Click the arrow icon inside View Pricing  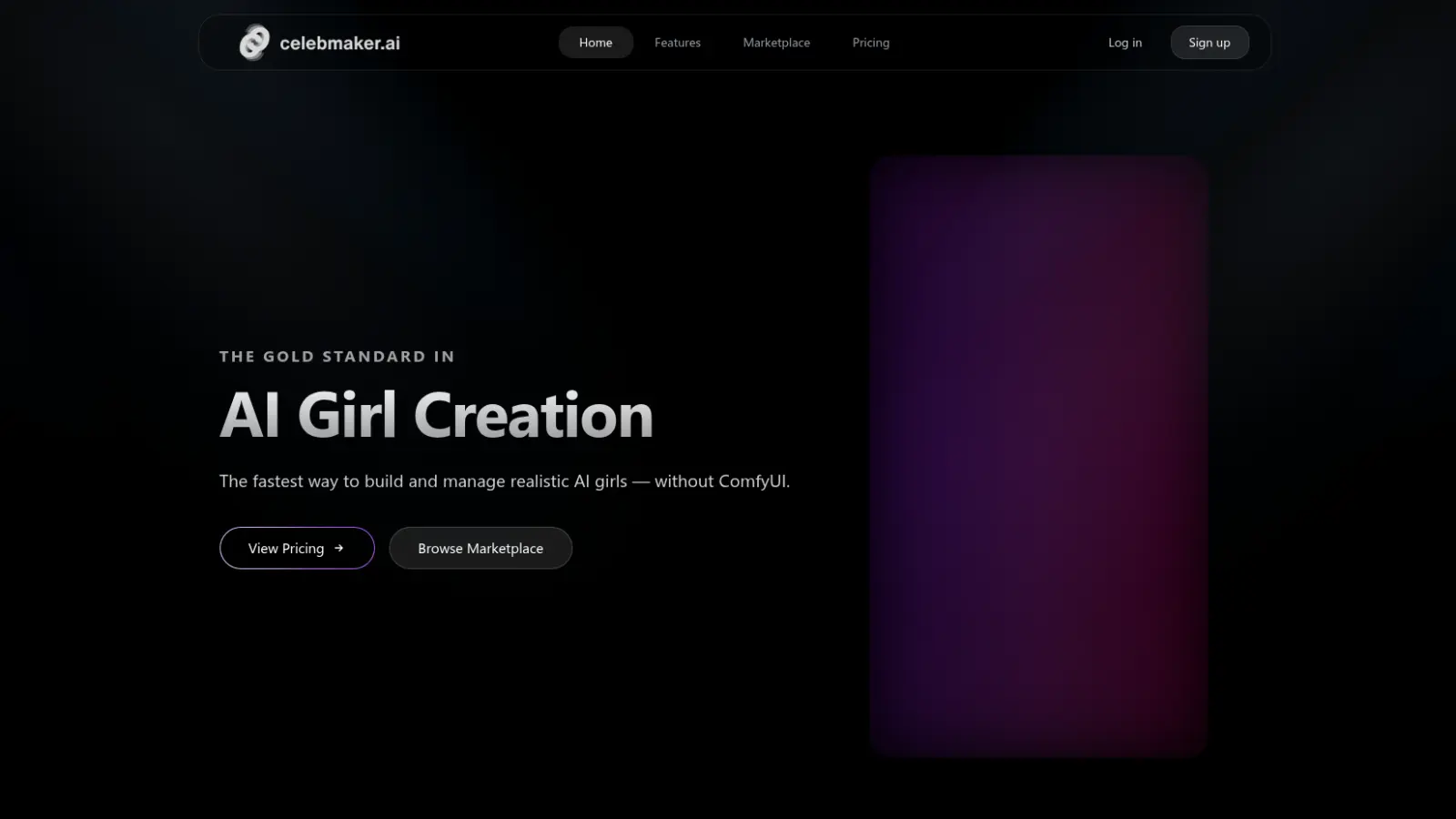340,548
